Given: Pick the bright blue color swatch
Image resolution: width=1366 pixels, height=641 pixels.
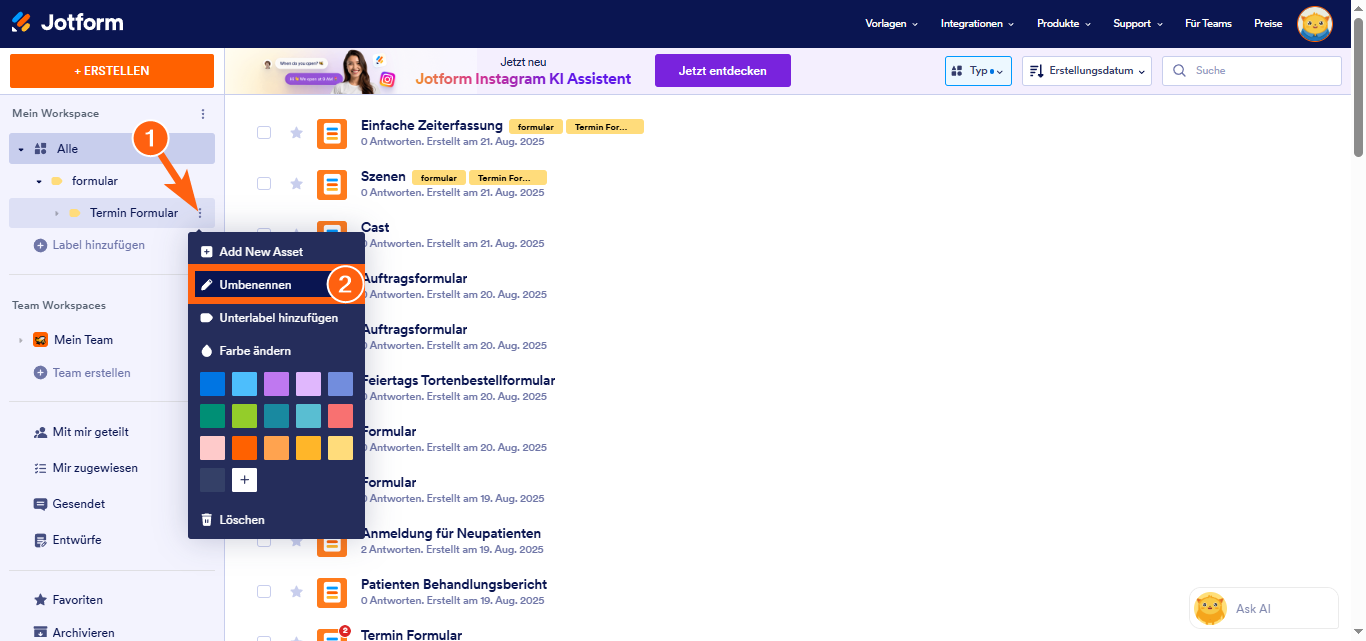Looking at the screenshot, I should pos(213,384).
